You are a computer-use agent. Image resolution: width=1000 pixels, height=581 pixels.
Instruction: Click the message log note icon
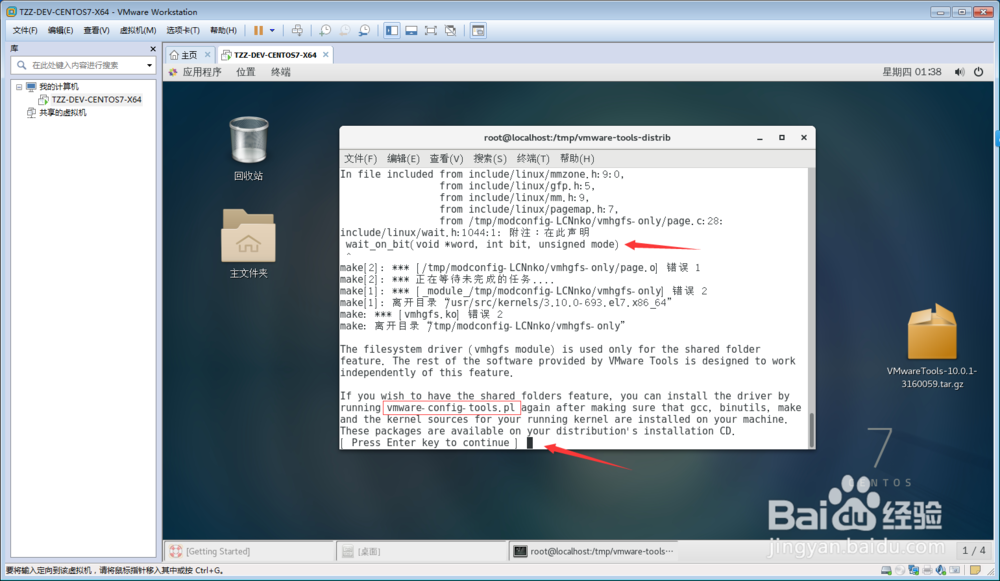click(x=975, y=570)
